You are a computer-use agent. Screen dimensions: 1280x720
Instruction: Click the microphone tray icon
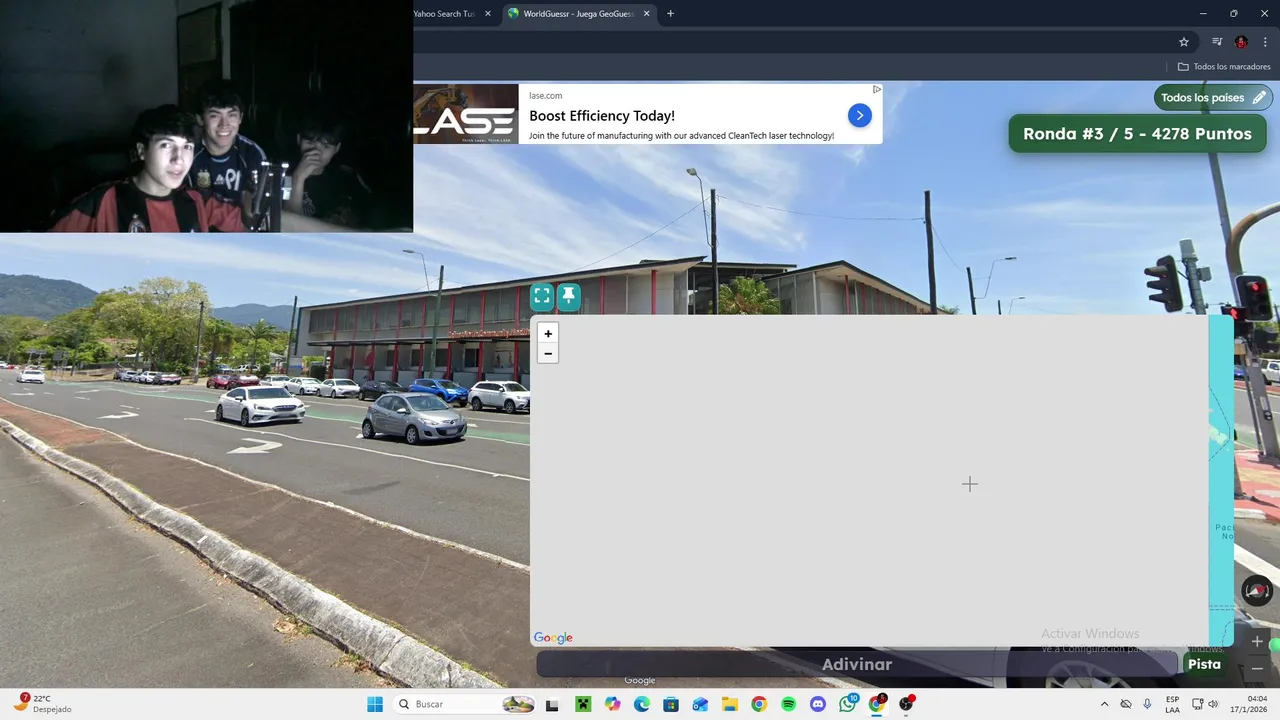click(1147, 704)
